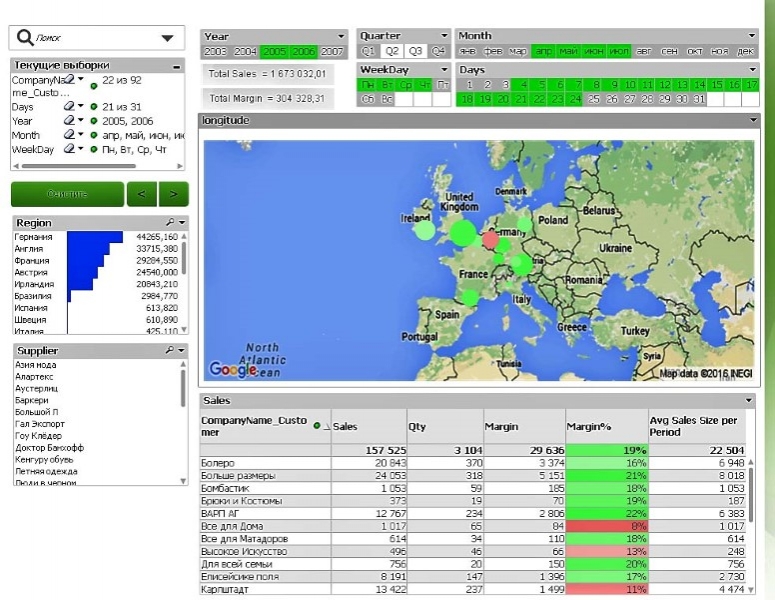Toggle year 2003 in Year filter
This screenshot has height=600, width=775.
click(215, 51)
